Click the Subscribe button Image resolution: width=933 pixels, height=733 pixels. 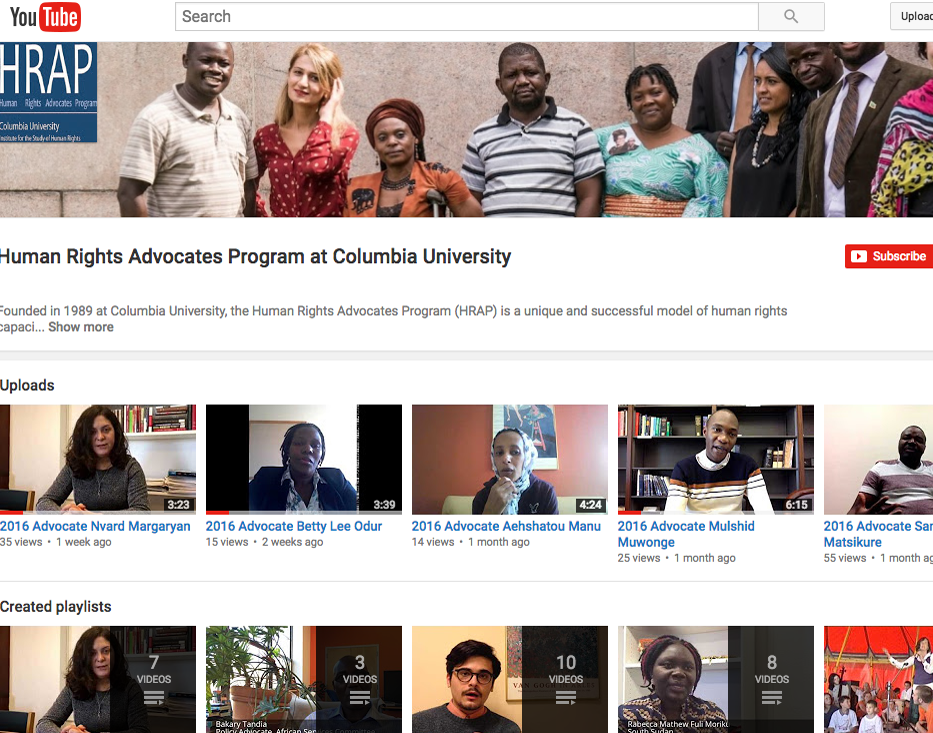pyautogui.click(x=889, y=256)
